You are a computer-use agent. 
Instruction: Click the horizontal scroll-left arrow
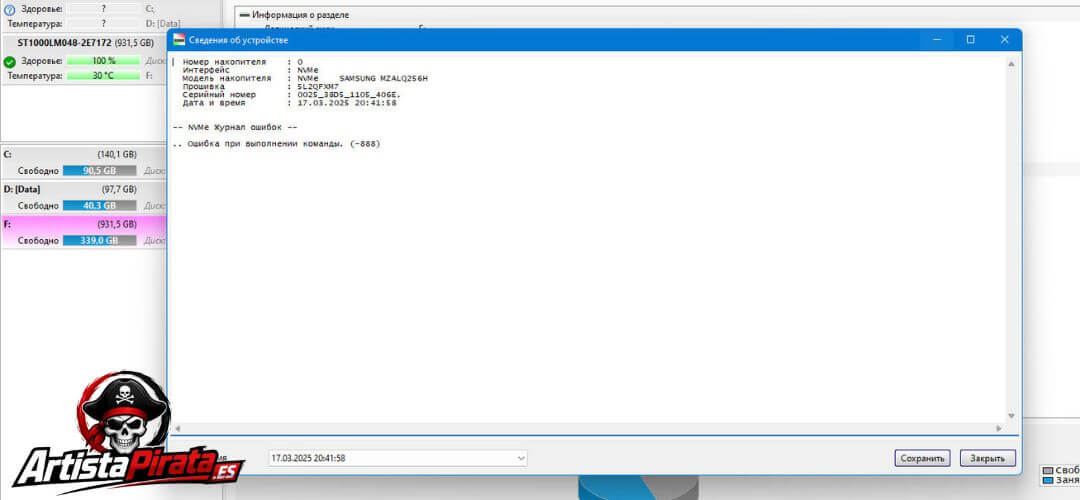[x=176, y=428]
